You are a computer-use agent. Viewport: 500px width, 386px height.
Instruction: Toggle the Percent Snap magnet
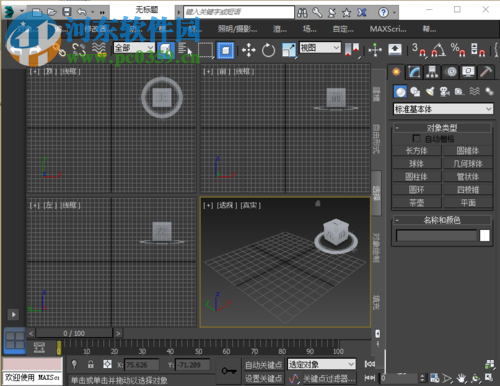point(458,50)
